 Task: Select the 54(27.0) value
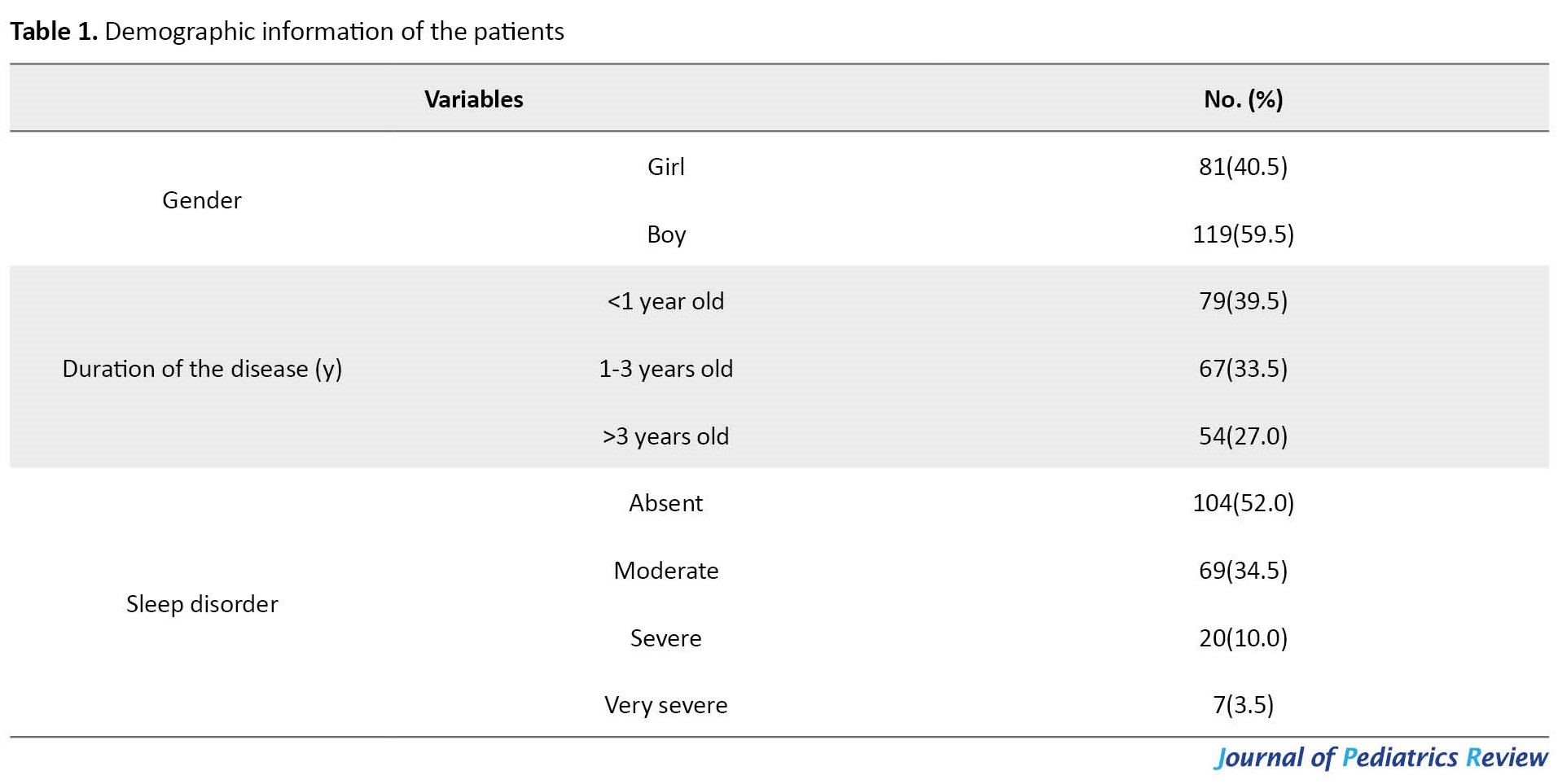tap(1243, 436)
